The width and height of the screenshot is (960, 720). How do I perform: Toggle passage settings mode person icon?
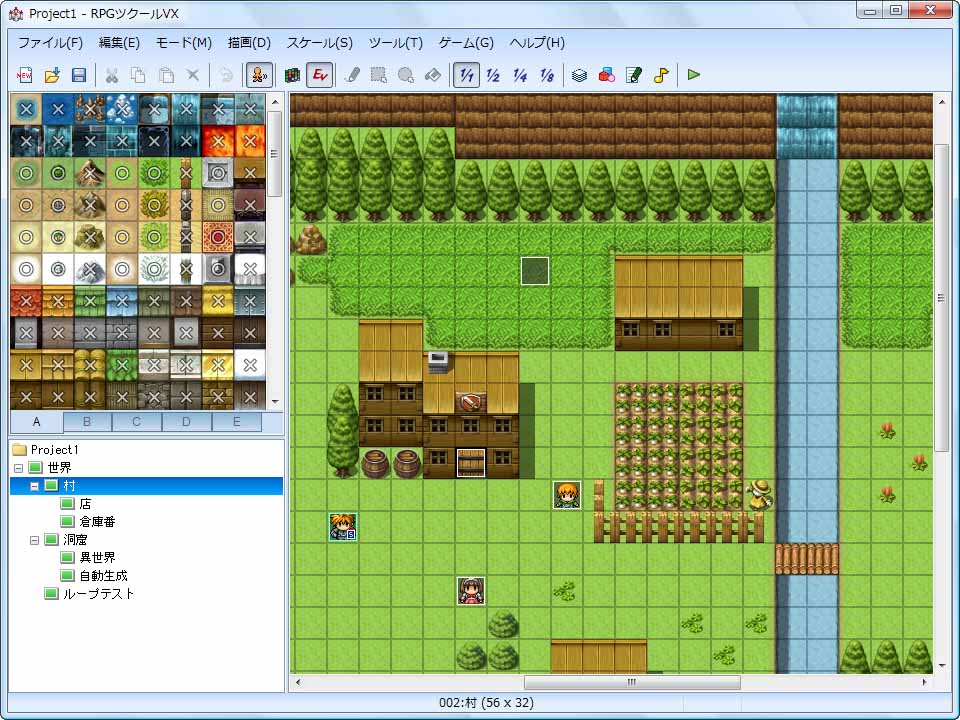tap(259, 75)
